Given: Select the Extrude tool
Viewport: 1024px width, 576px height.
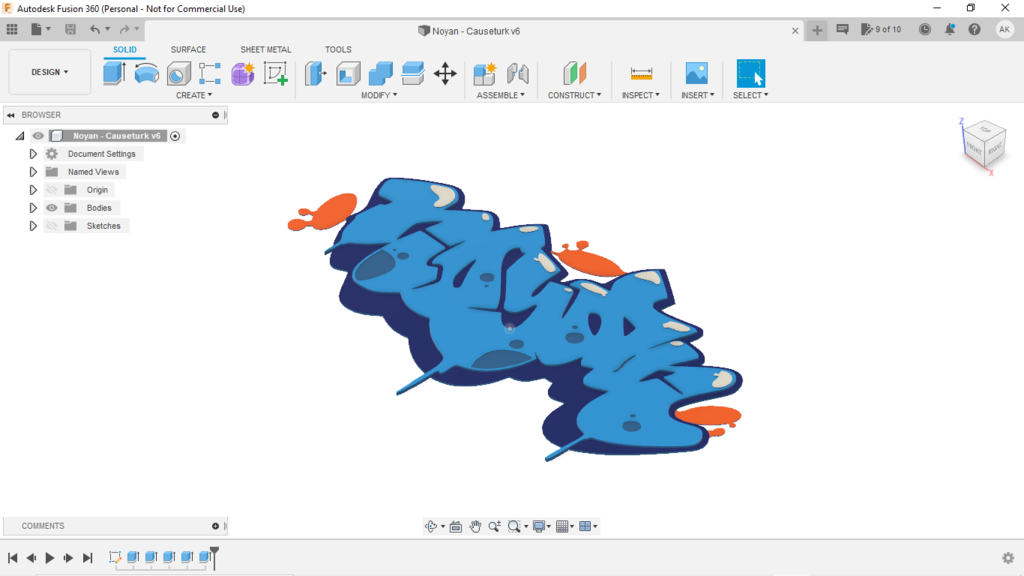Looking at the screenshot, I should tap(114, 73).
